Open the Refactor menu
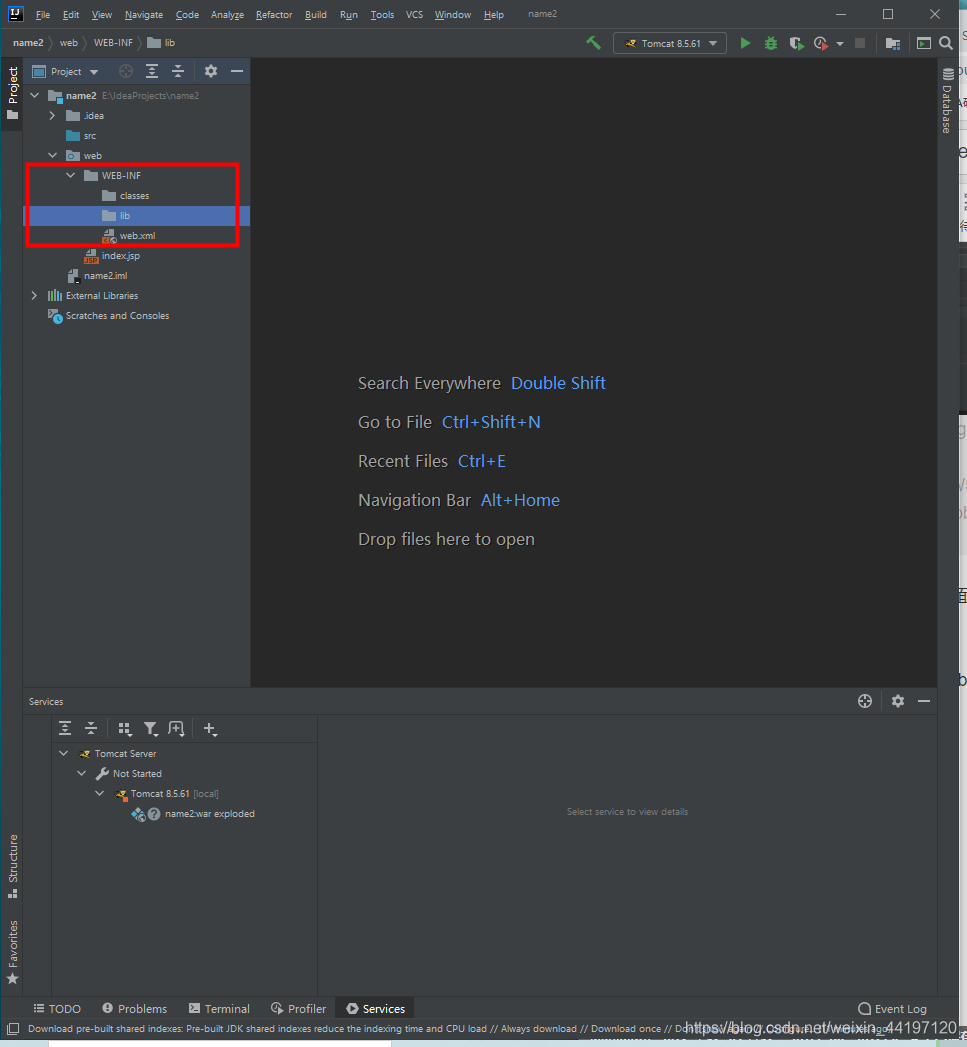 (x=273, y=15)
